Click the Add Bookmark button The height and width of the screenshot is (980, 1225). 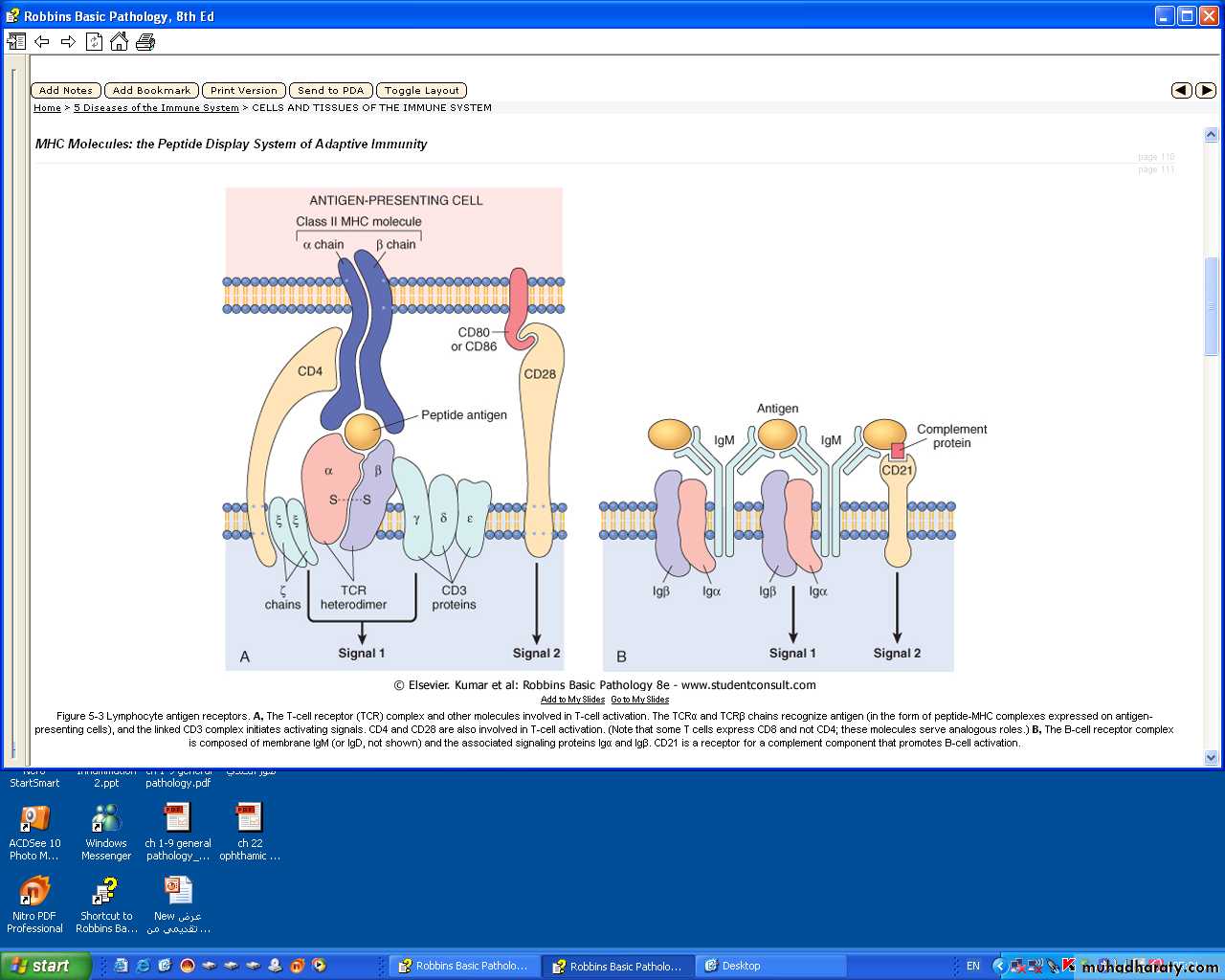pos(151,90)
